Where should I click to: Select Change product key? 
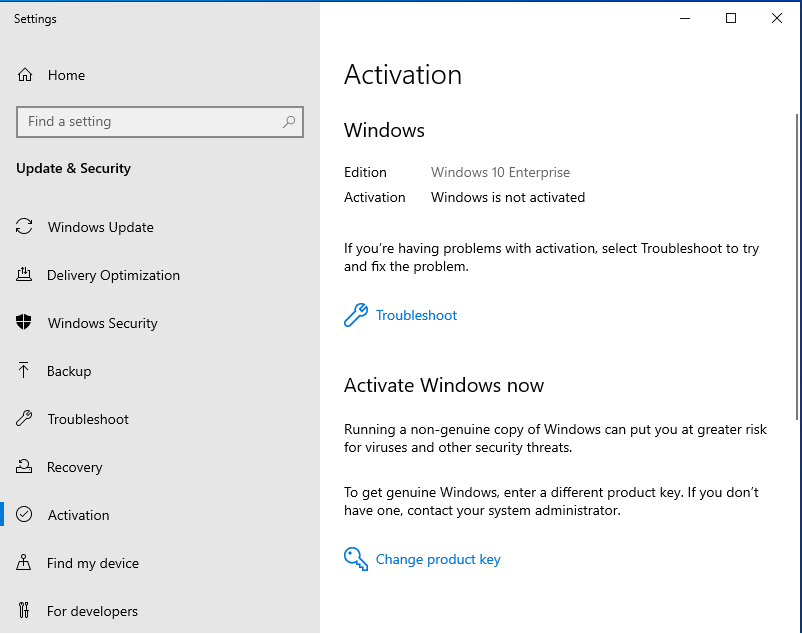[438, 559]
